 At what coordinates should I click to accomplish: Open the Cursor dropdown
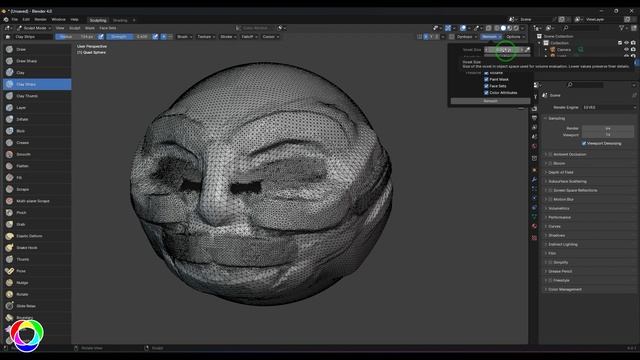(x=271, y=37)
